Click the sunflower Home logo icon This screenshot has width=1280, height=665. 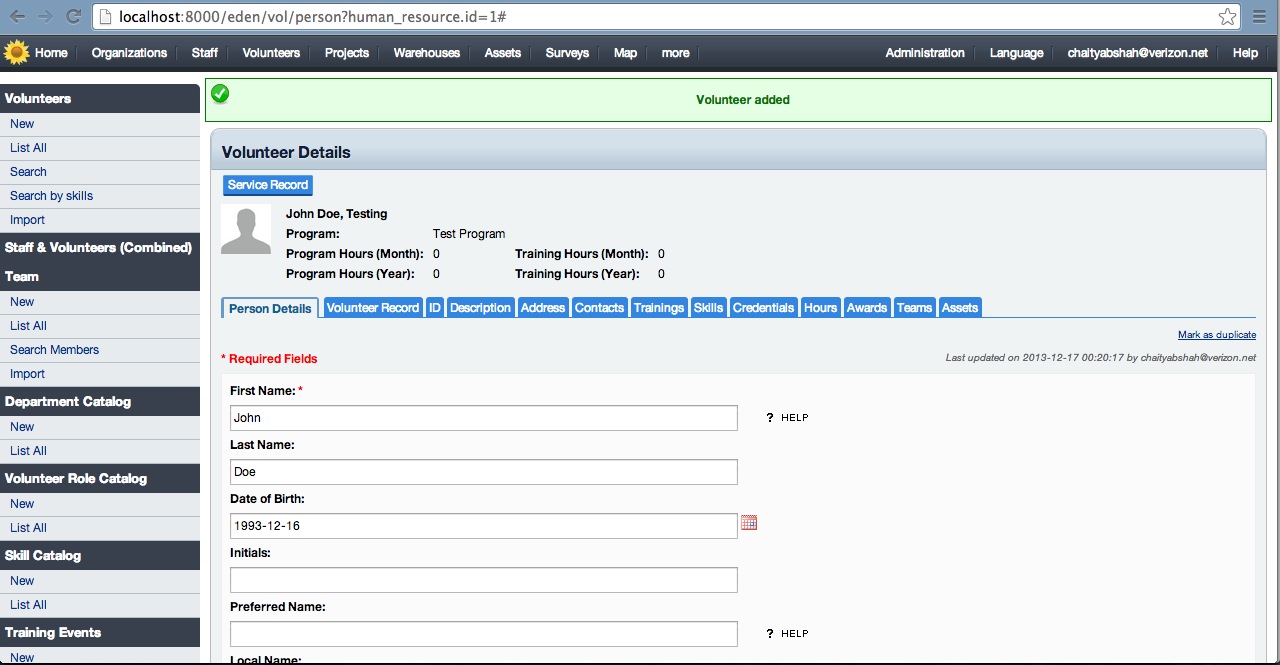coord(16,52)
